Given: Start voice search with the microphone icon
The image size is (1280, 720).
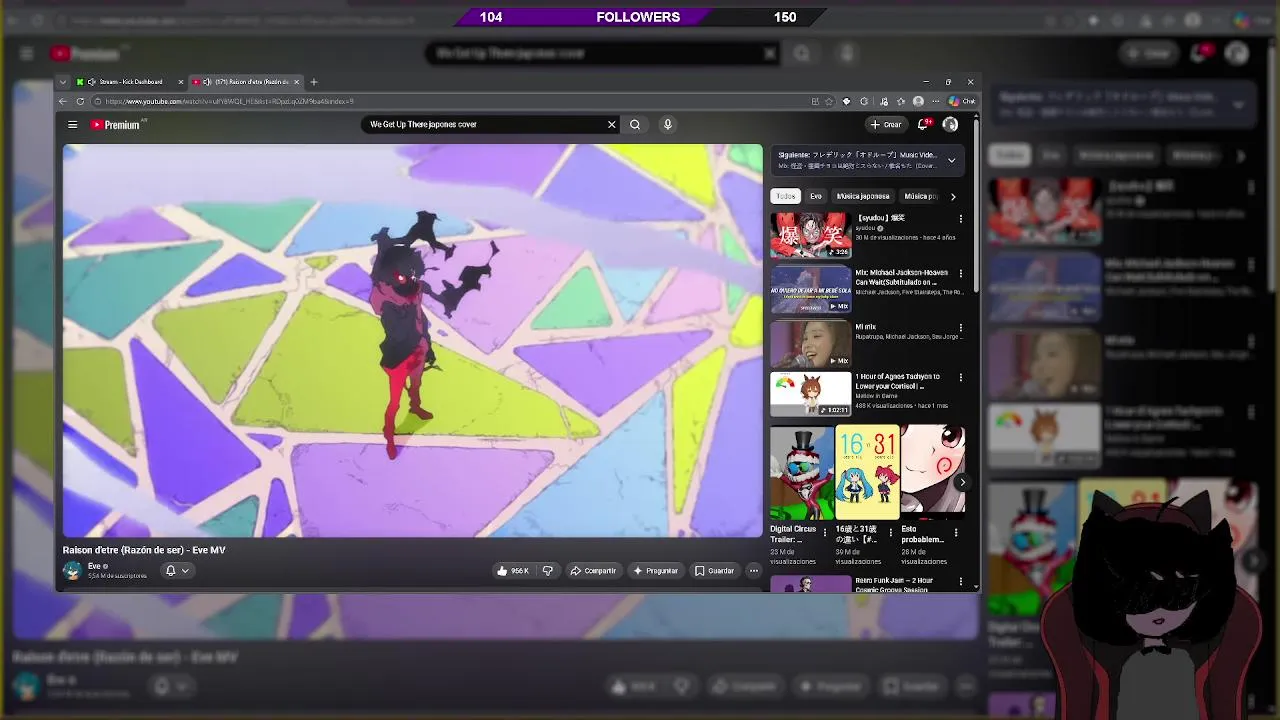Looking at the screenshot, I should point(668,125).
